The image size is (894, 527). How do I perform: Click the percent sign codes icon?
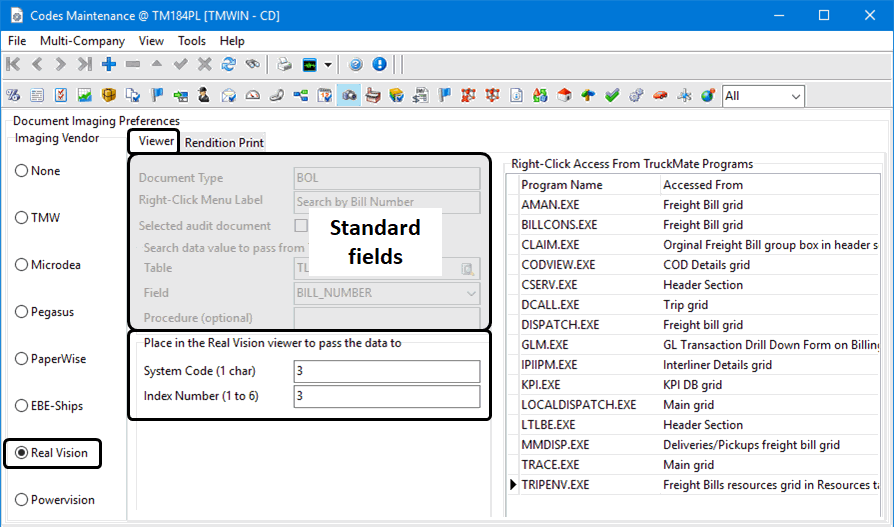pyautogui.click(x=14, y=96)
